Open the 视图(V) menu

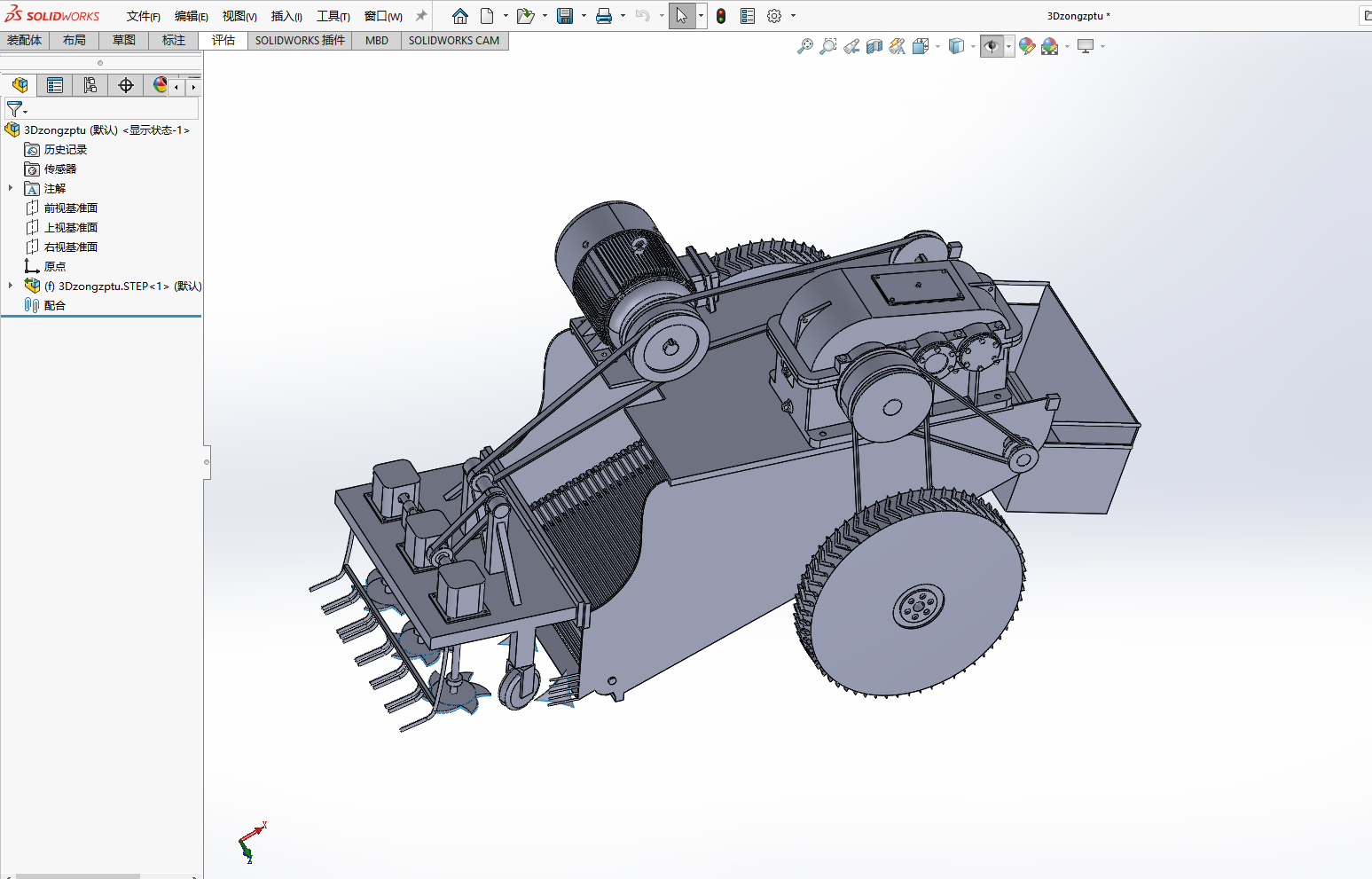239,16
